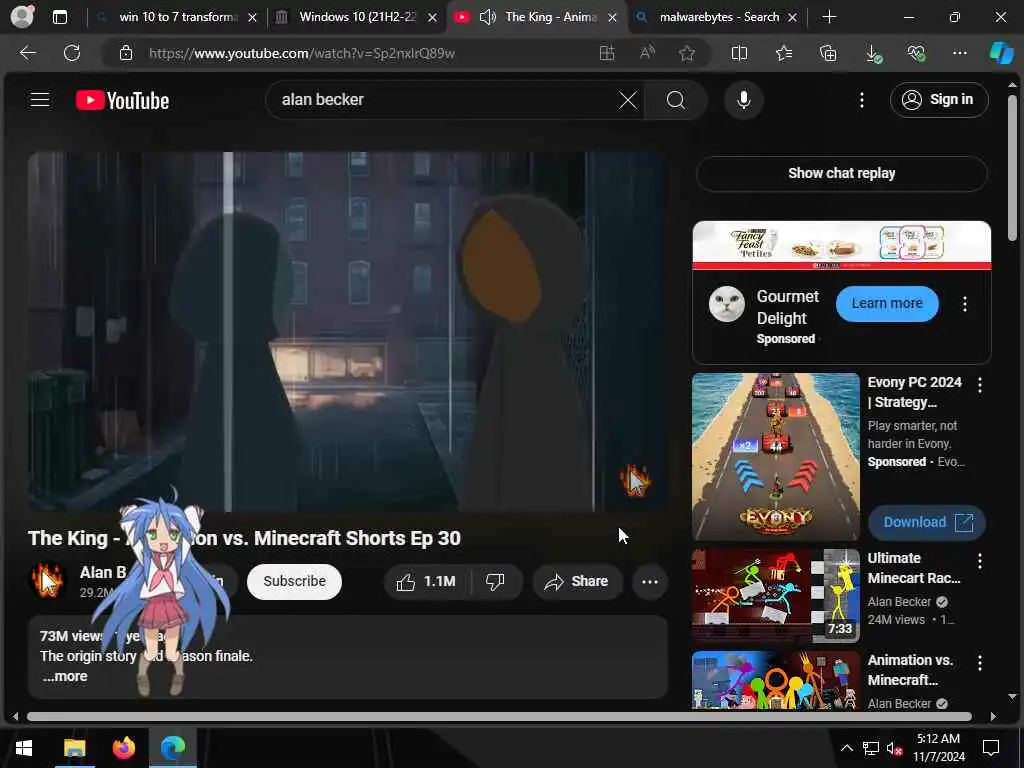Image resolution: width=1024 pixels, height=768 pixels.
Task: Sign in to YouTube
Action: [938, 99]
